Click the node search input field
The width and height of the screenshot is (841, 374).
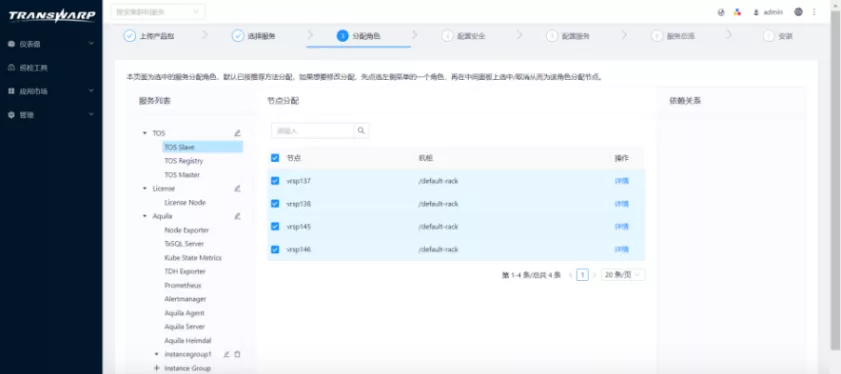click(313, 130)
